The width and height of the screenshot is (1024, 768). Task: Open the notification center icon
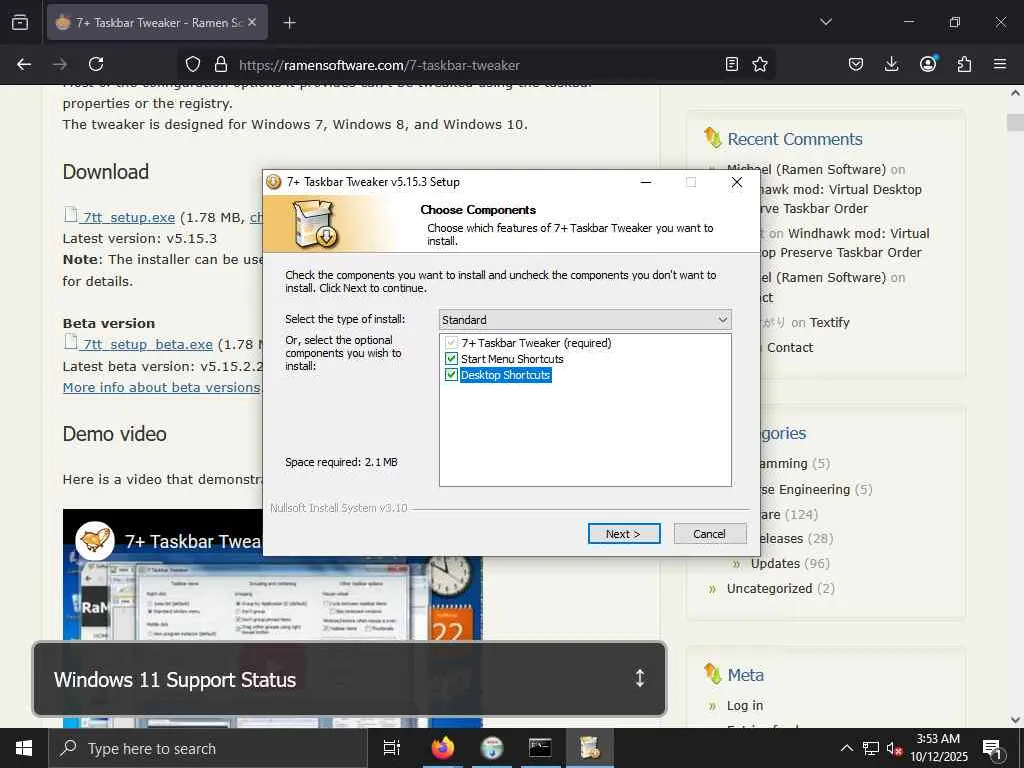pos(992,748)
